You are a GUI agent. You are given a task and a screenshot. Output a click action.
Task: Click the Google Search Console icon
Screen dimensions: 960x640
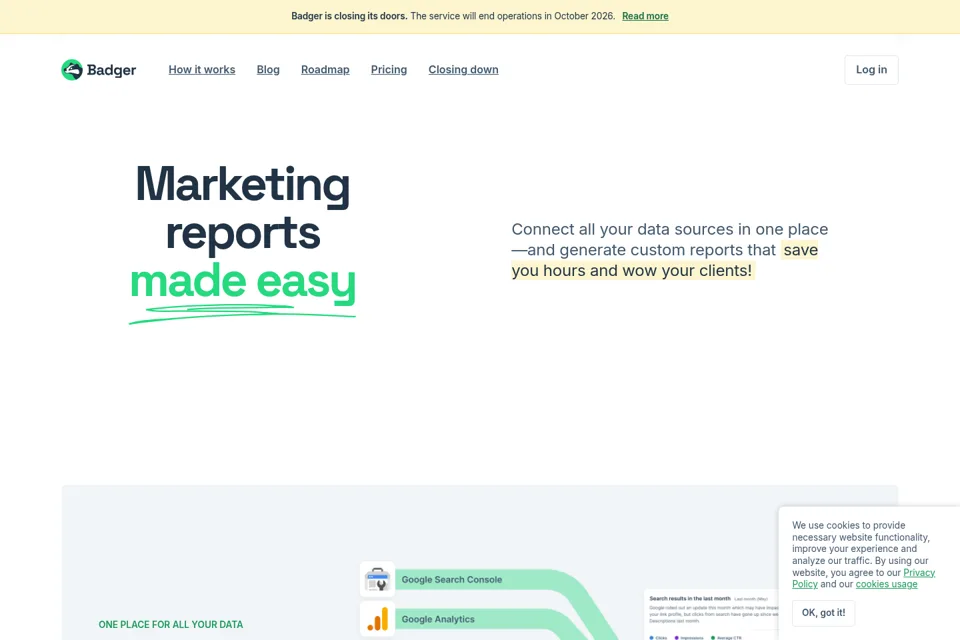pos(377,579)
